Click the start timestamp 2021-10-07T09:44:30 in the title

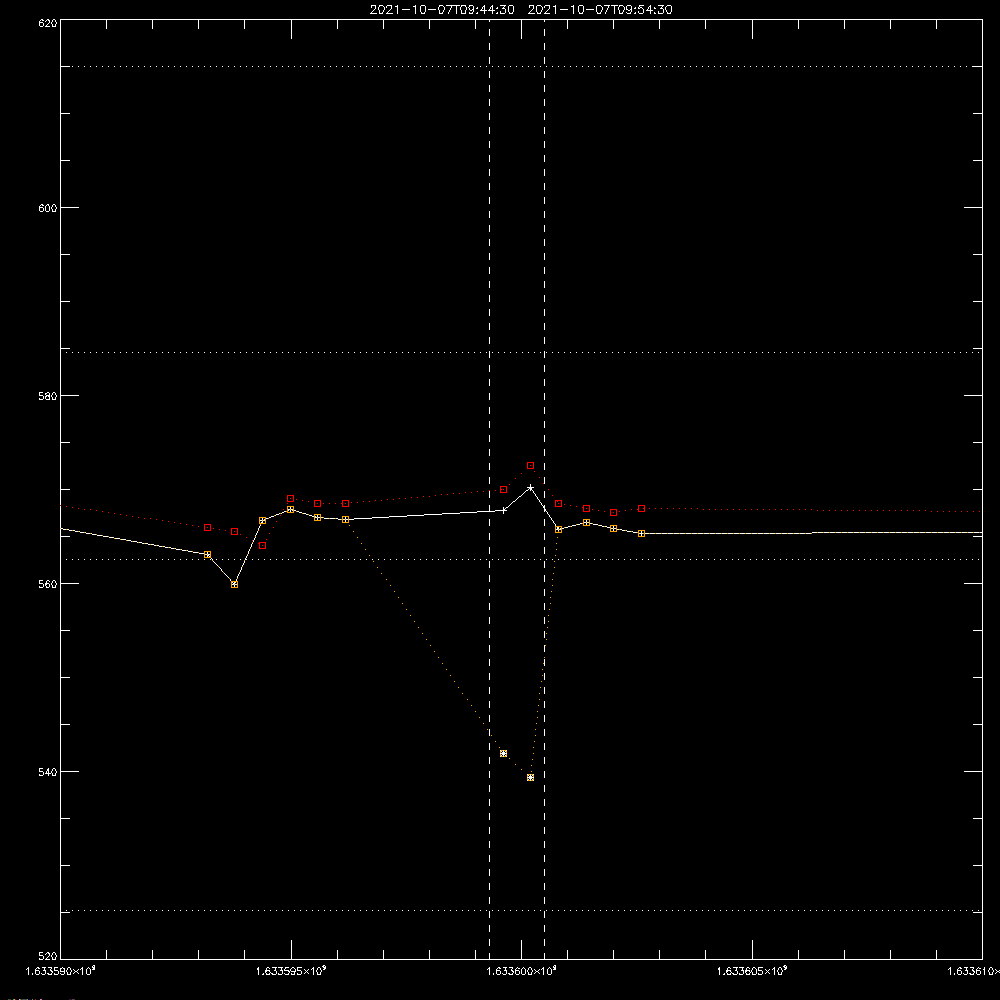click(442, 10)
